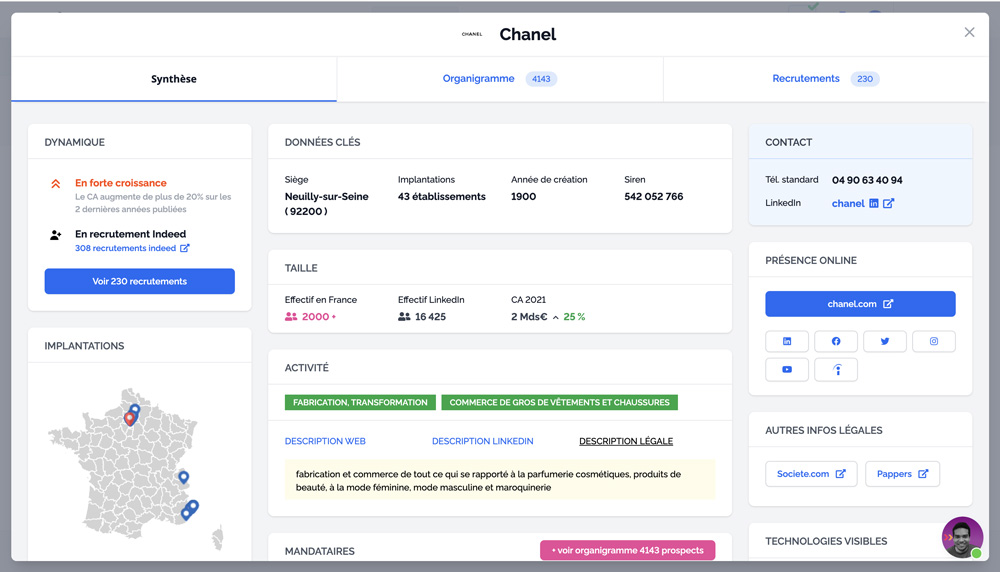Click the strong-growth double chevron icon

55,184
